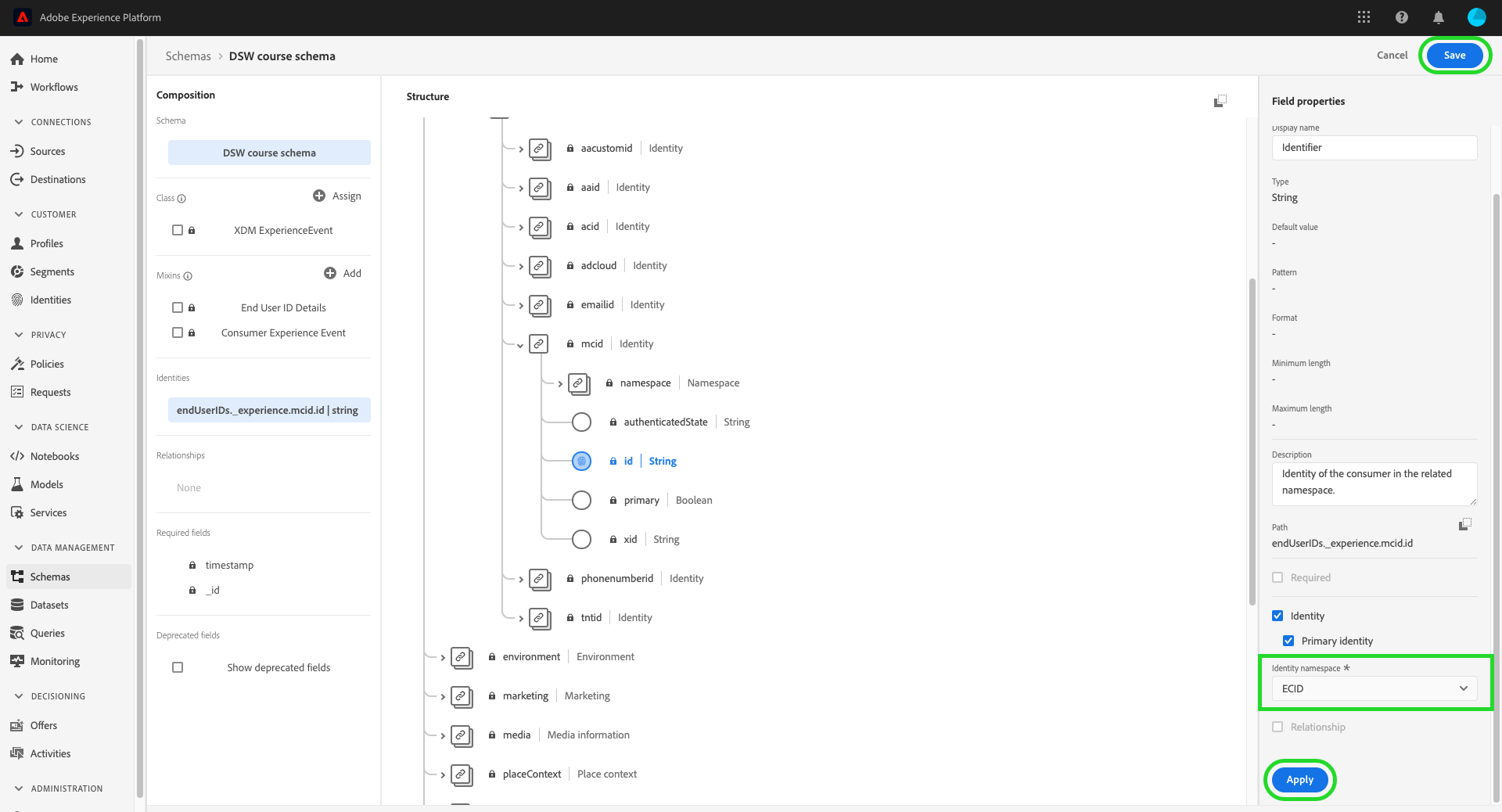The height and width of the screenshot is (812, 1502).
Task: Click the Services icon in sidebar
Action: [x=17, y=512]
